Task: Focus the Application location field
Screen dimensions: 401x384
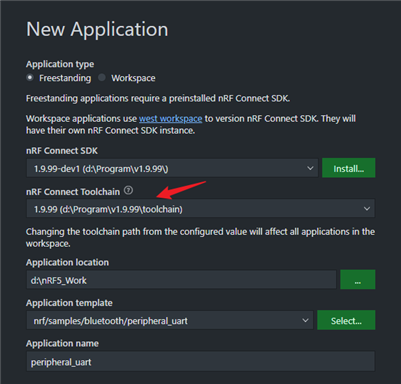Action: tap(181, 280)
